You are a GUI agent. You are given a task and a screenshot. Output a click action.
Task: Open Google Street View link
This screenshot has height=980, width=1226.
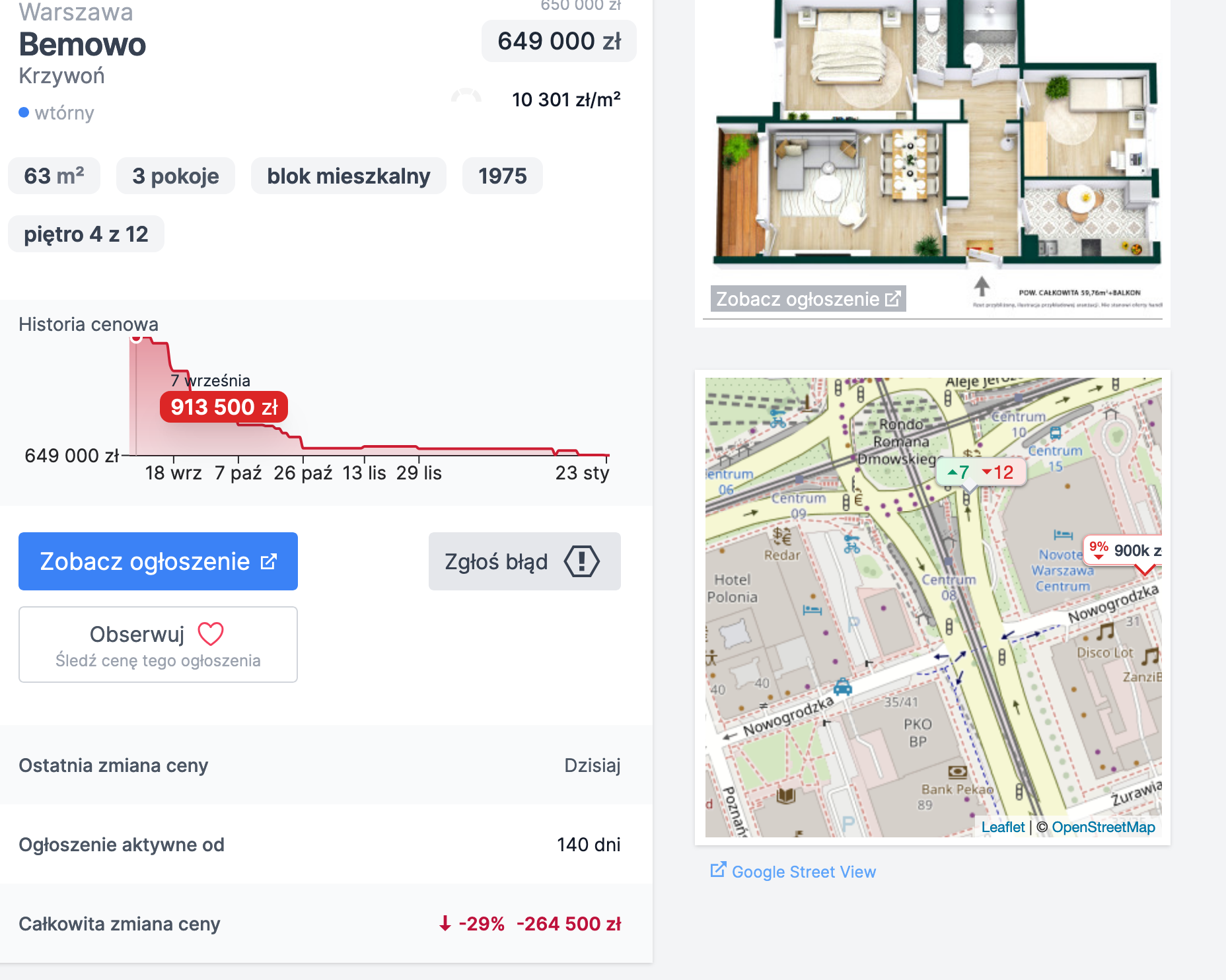[x=803, y=872]
